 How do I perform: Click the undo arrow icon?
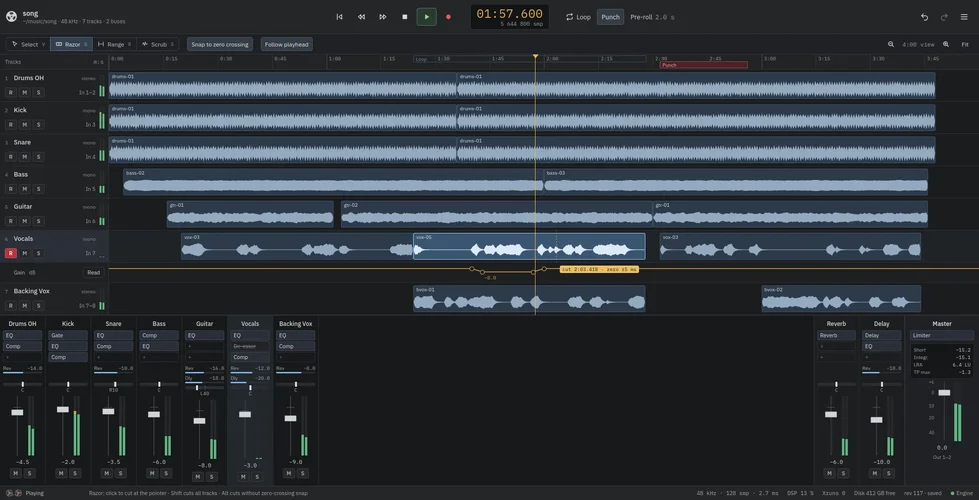[x=924, y=17]
